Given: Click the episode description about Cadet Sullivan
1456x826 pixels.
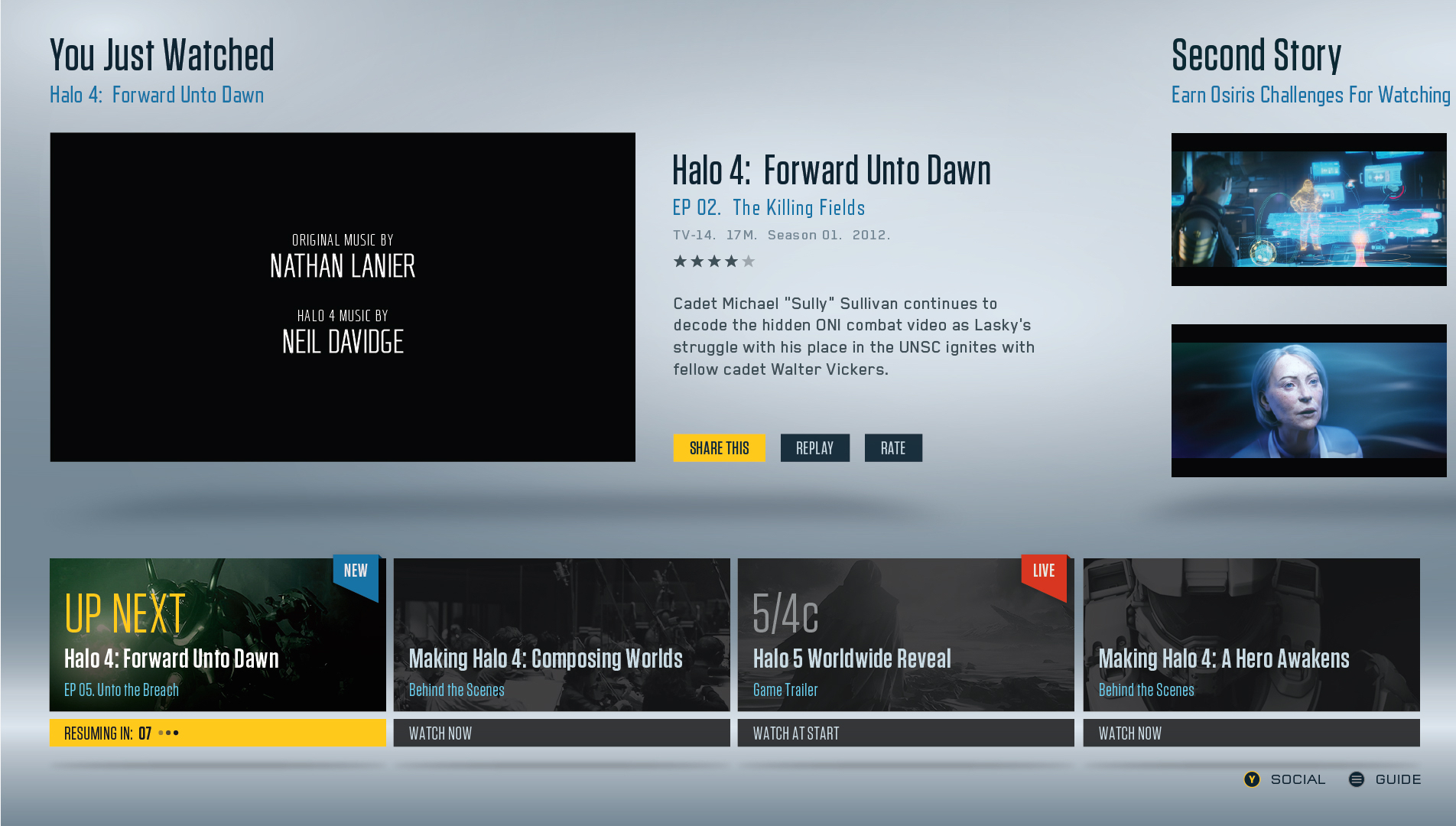Looking at the screenshot, I should [x=853, y=337].
